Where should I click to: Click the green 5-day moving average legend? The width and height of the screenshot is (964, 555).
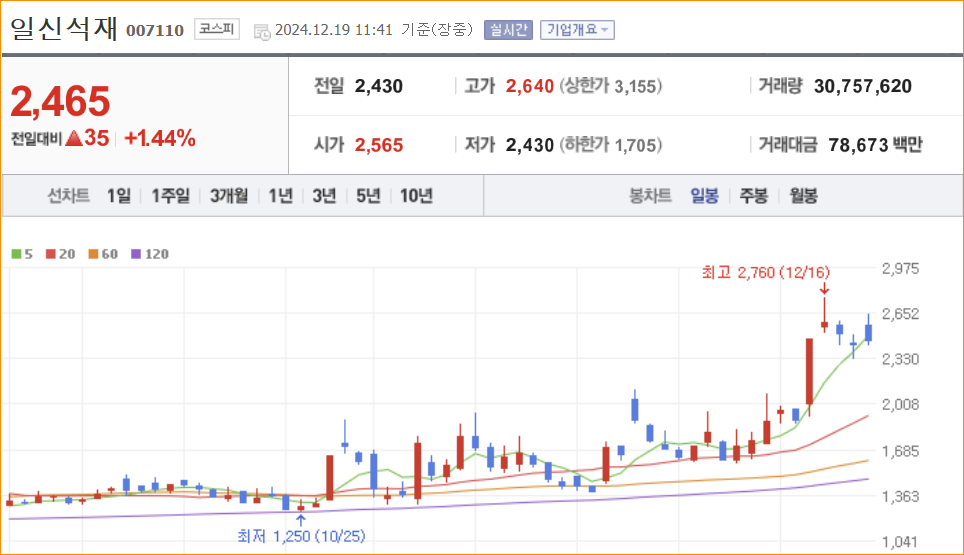[x=22, y=254]
